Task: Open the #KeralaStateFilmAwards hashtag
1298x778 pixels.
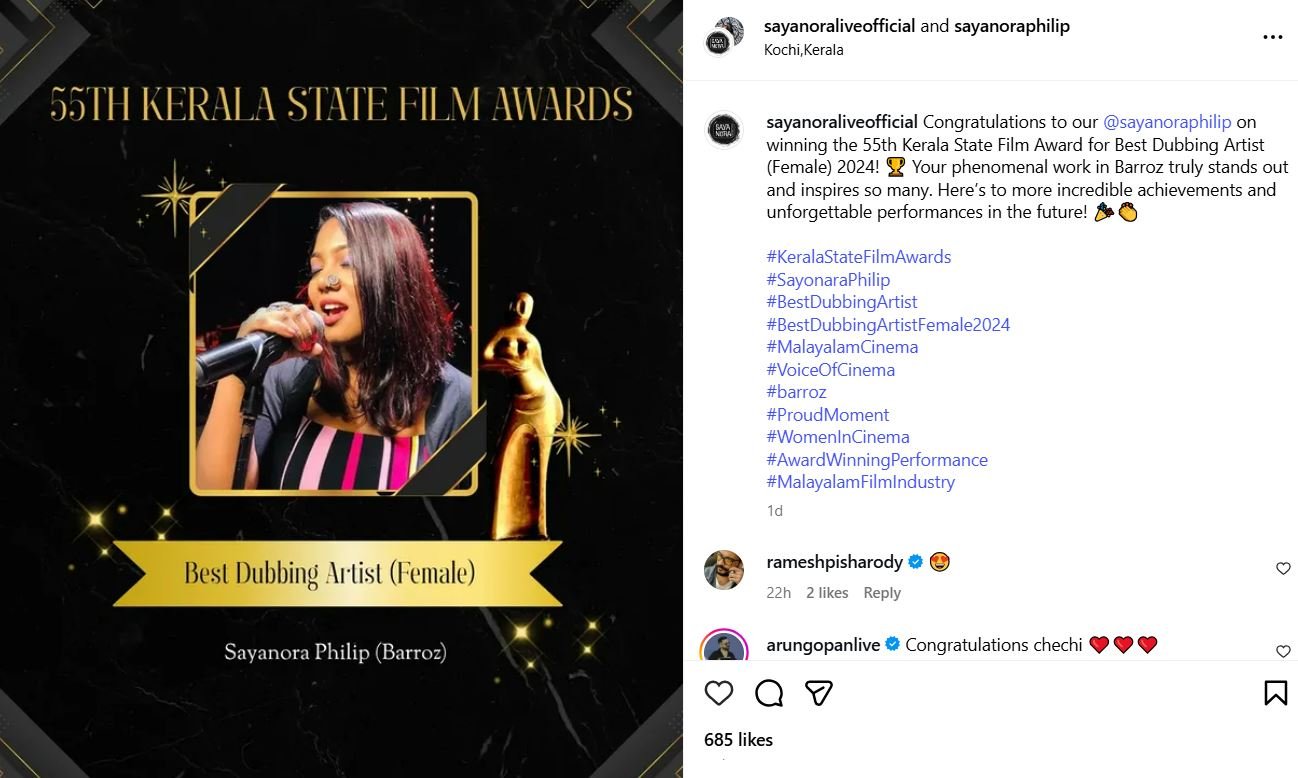Action: (858, 257)
